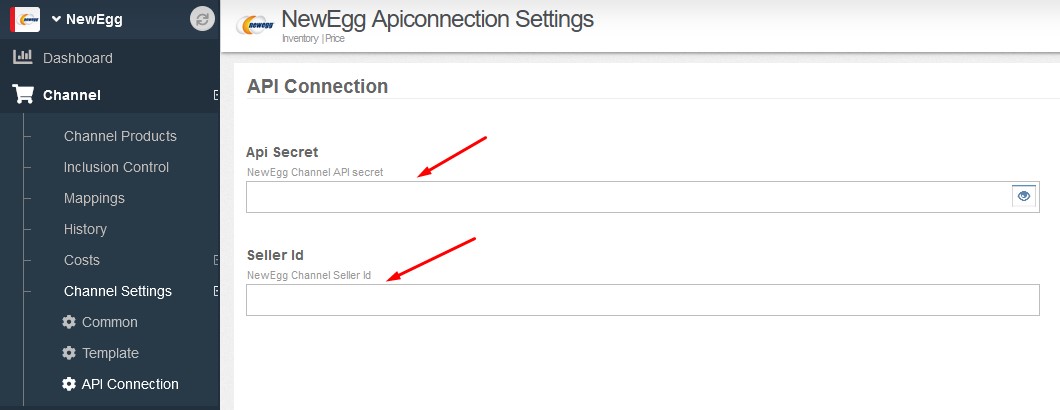This screenshot has height=410, width=1060.
Task: Click the gear icon next to Template
Action: coord(69,353)
